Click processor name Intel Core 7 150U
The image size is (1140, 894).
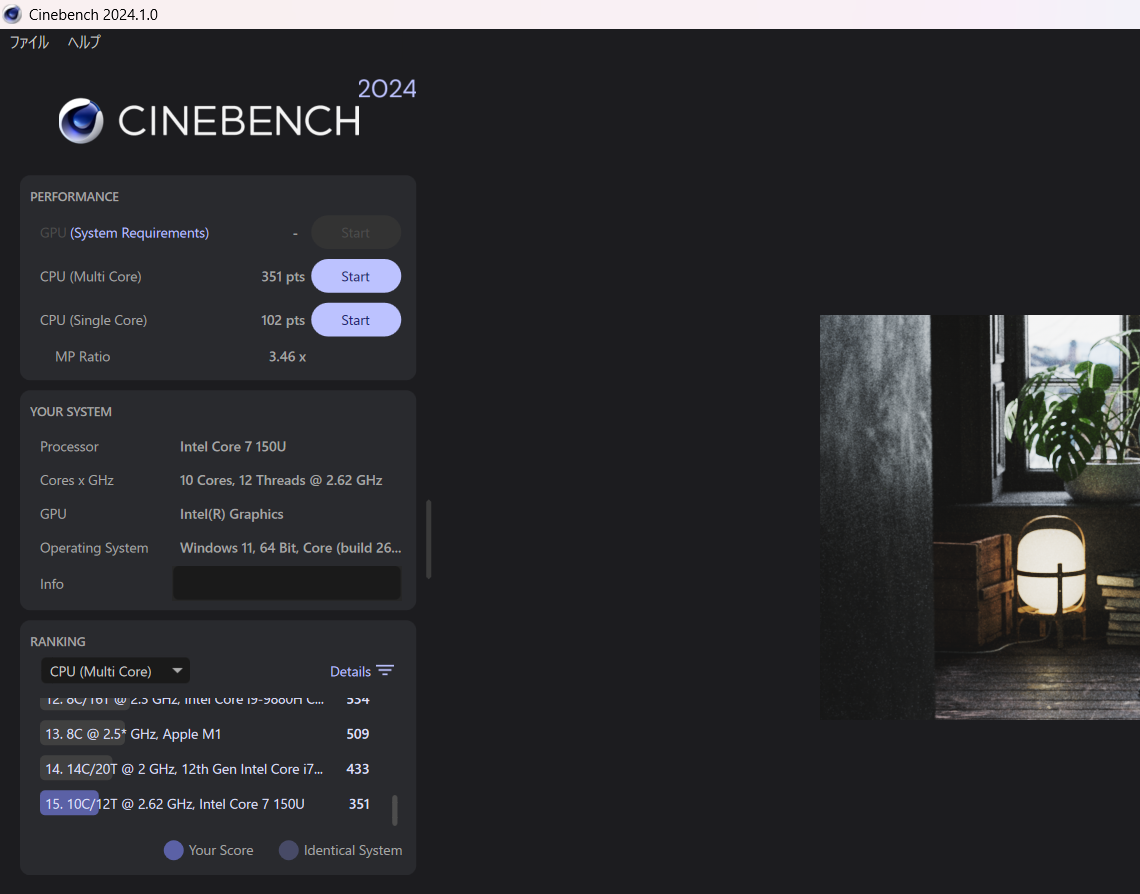pyautogui.click(x=233, y=446)
